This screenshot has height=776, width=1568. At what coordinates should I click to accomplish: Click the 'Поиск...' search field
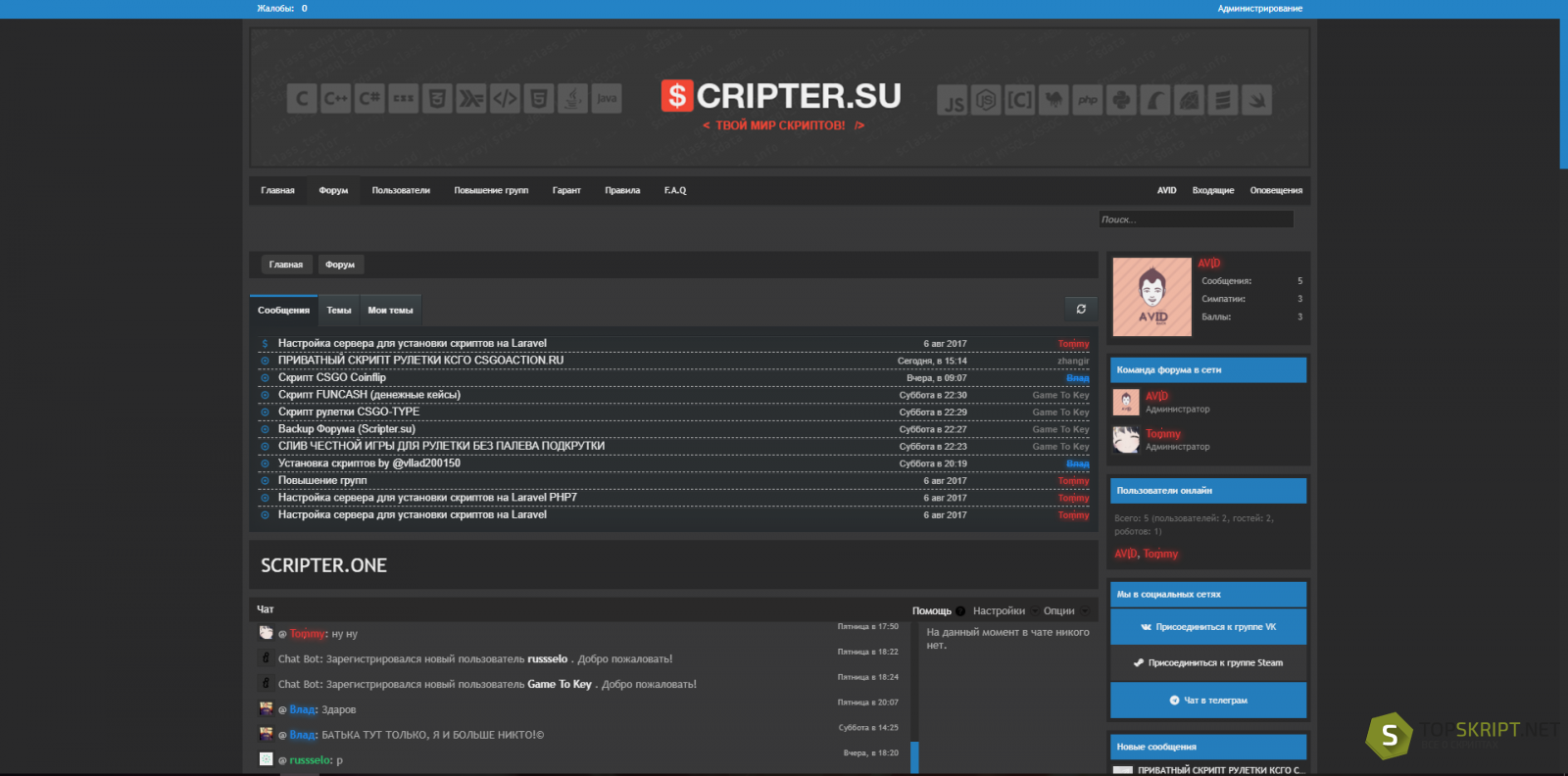click(x=1196, y=219)
